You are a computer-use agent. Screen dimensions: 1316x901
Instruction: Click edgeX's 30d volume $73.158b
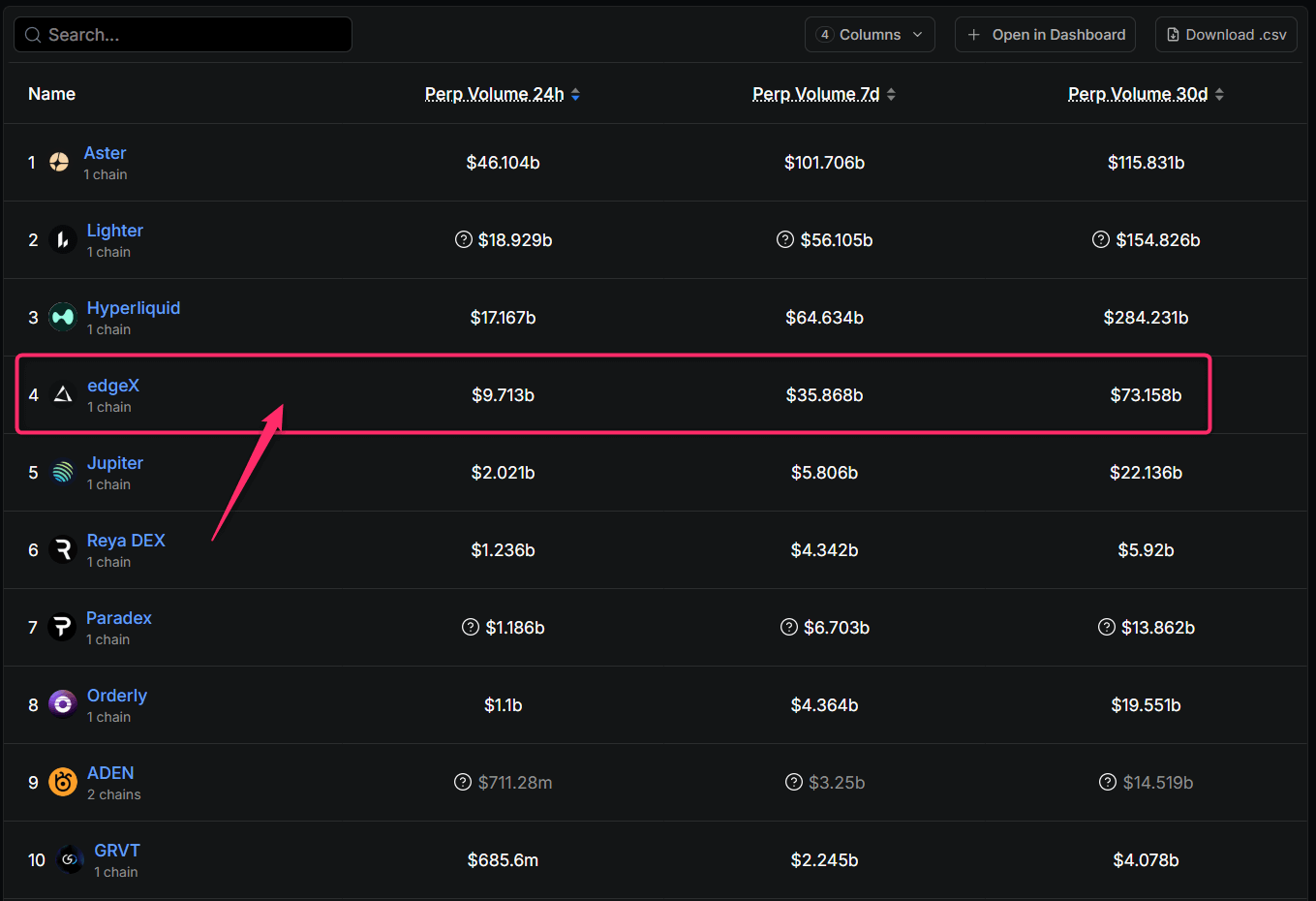pyautogui.click(x=1147, y=395)
